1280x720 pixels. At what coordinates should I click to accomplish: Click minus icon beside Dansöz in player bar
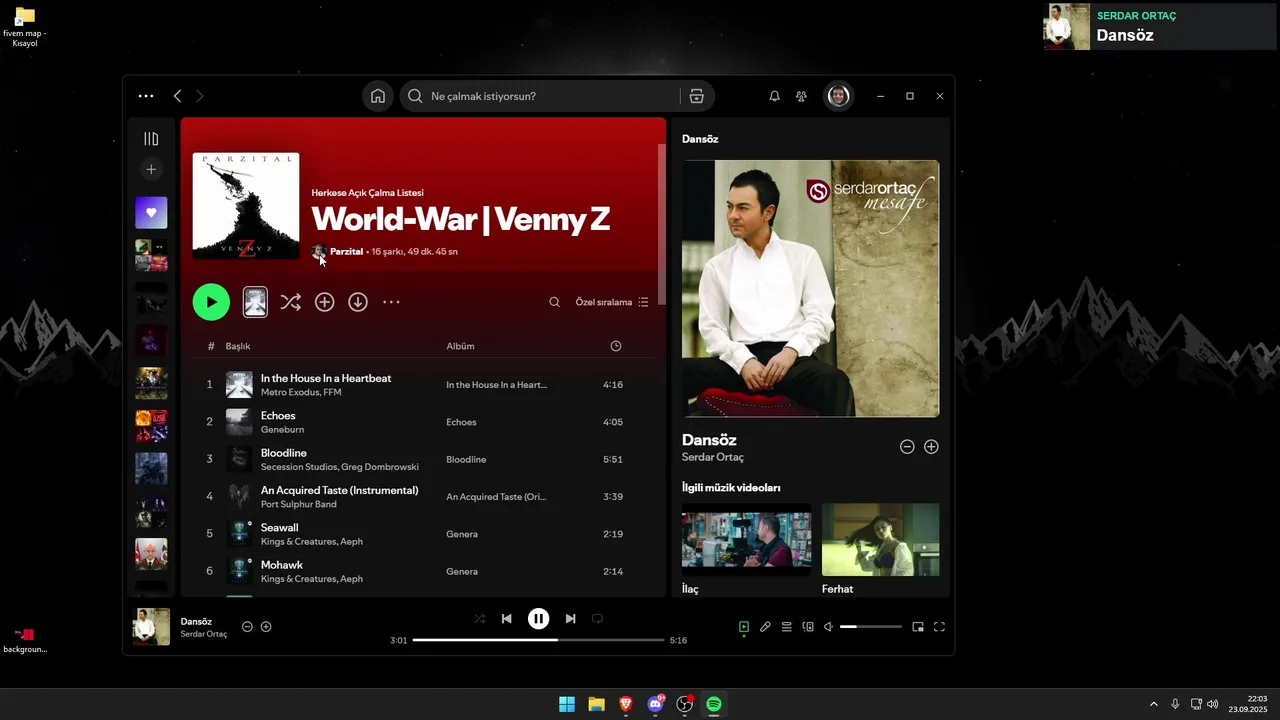coord(247,627)
